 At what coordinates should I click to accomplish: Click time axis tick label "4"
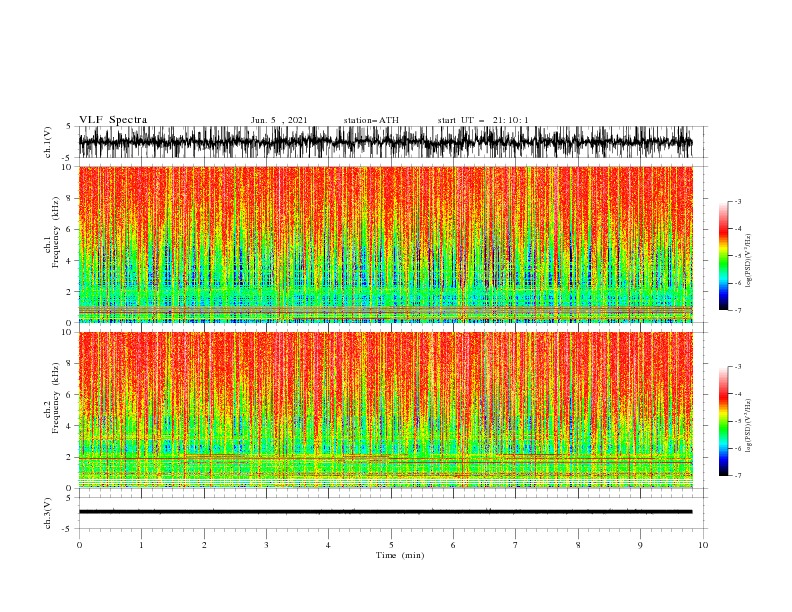pyautogui.click(x=328, y=545)
